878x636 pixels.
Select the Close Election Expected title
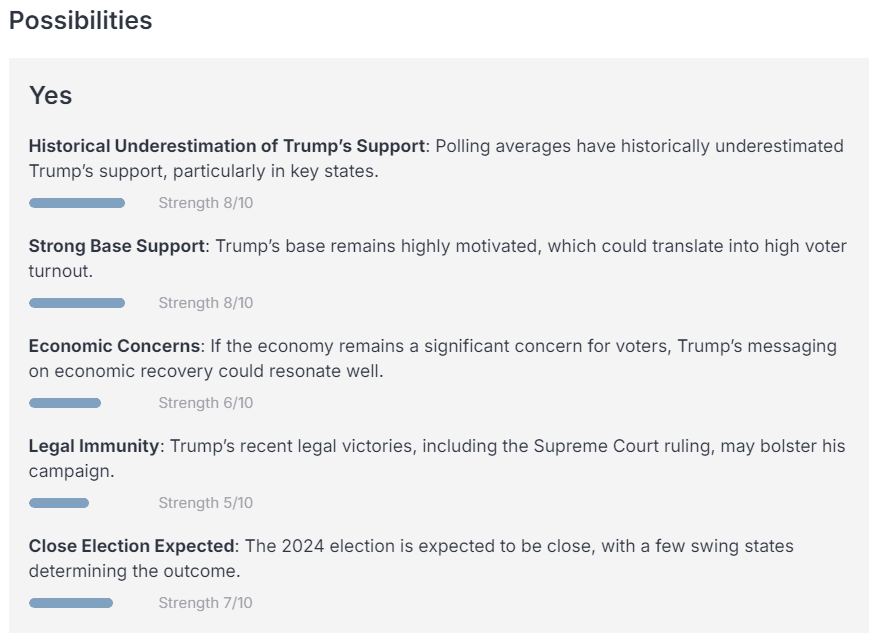point(132,546)
